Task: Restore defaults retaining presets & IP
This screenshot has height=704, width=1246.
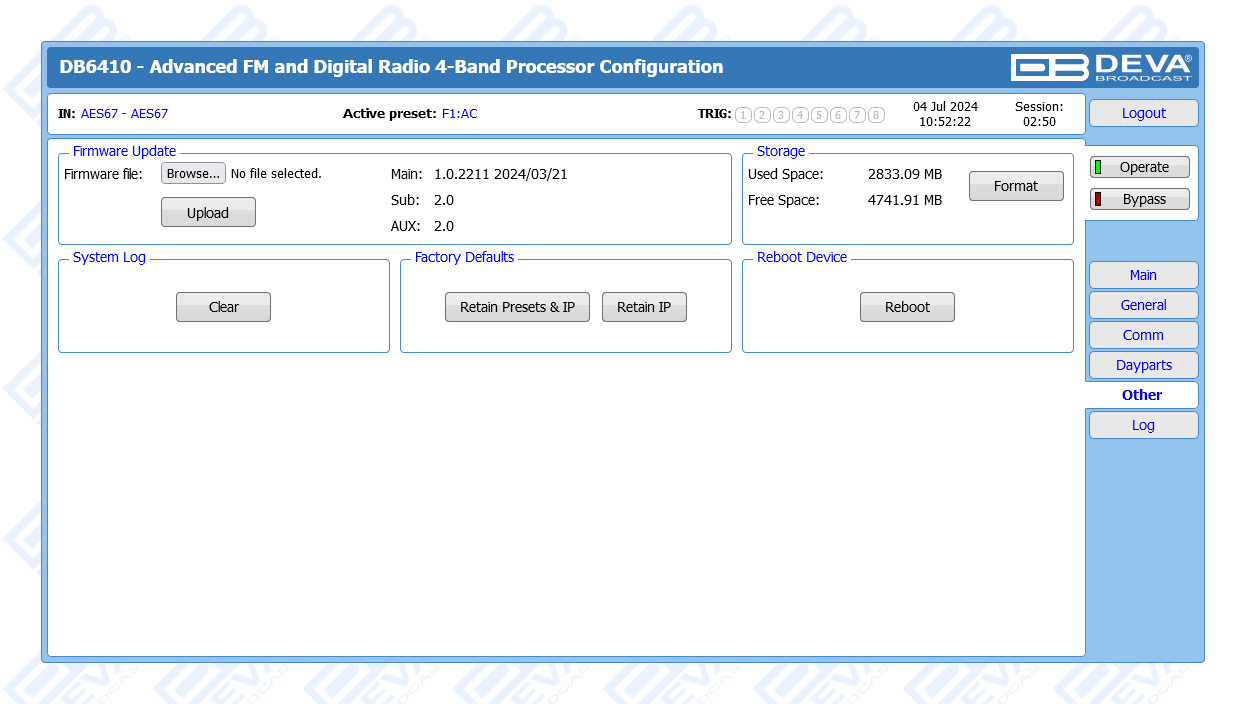Action: pyautogui.click(x=517, y=307)
